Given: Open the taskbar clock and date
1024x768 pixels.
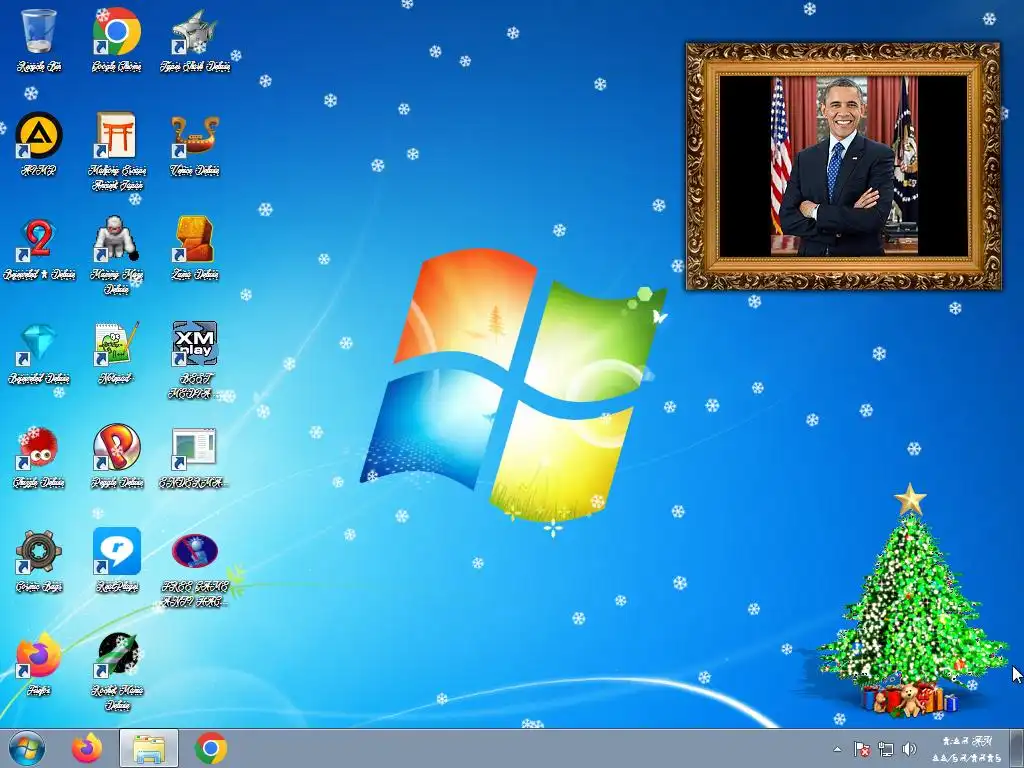Looking at the screenshot, I should pos(968,749).
